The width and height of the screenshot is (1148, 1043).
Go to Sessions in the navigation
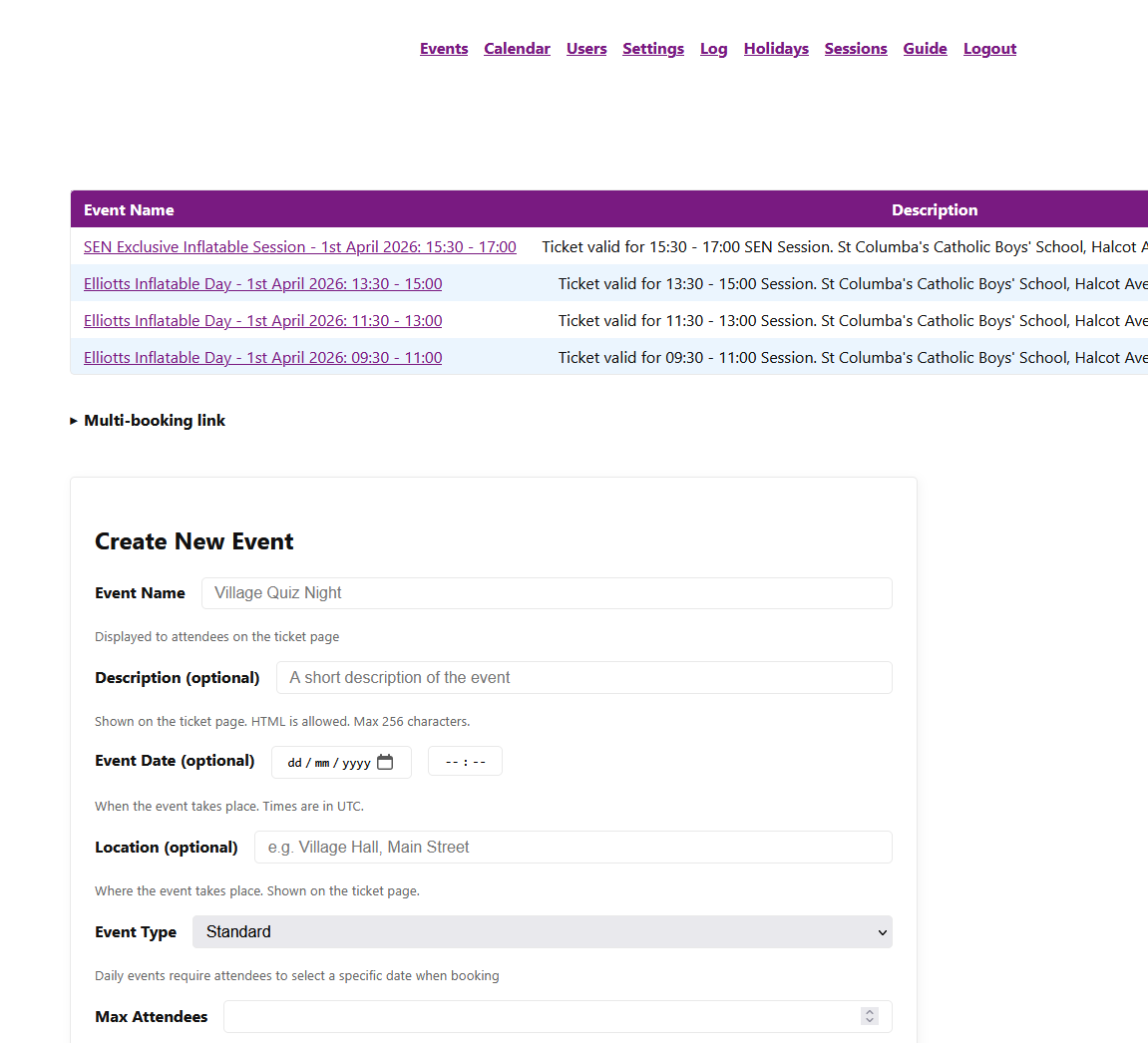click(856, 49)
